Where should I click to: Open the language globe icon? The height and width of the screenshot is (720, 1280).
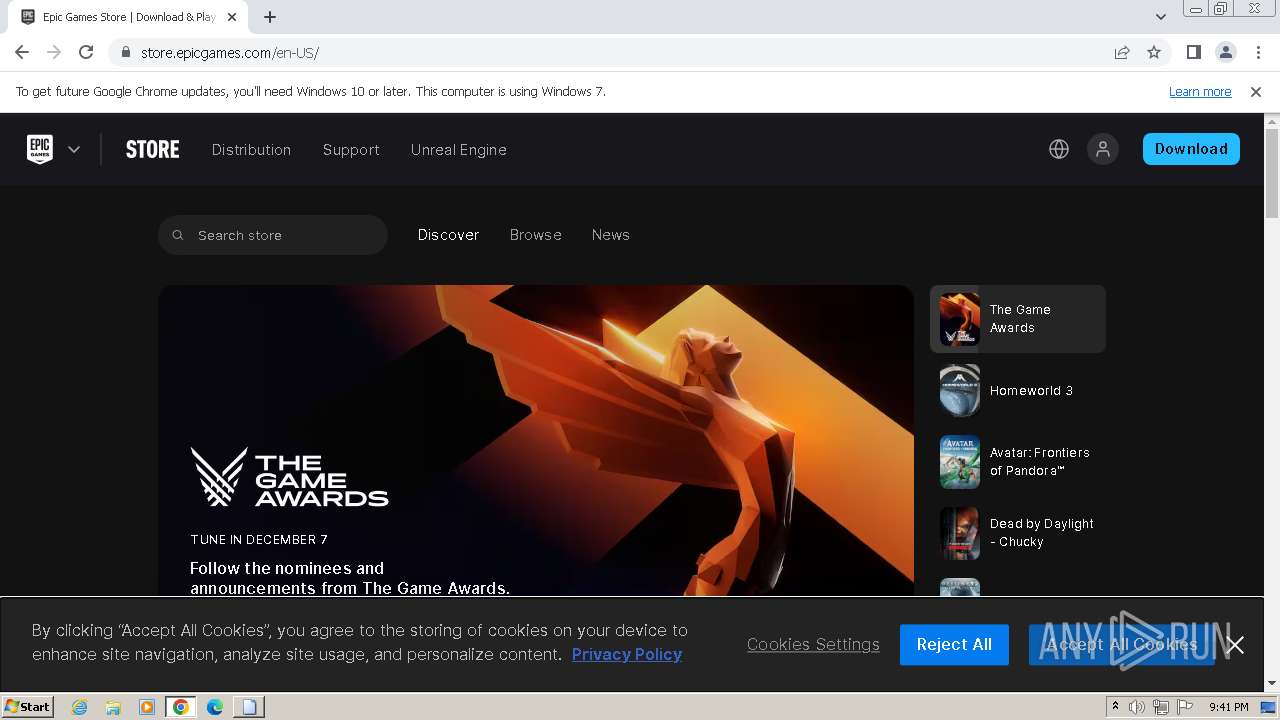[1059, 149]
